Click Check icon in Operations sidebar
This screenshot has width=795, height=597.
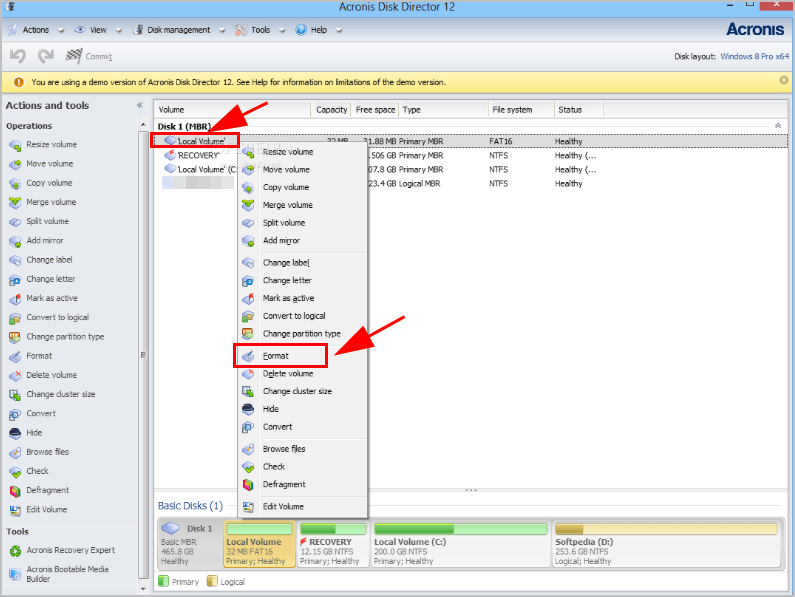pyautogui.click(x=15, y=472)
